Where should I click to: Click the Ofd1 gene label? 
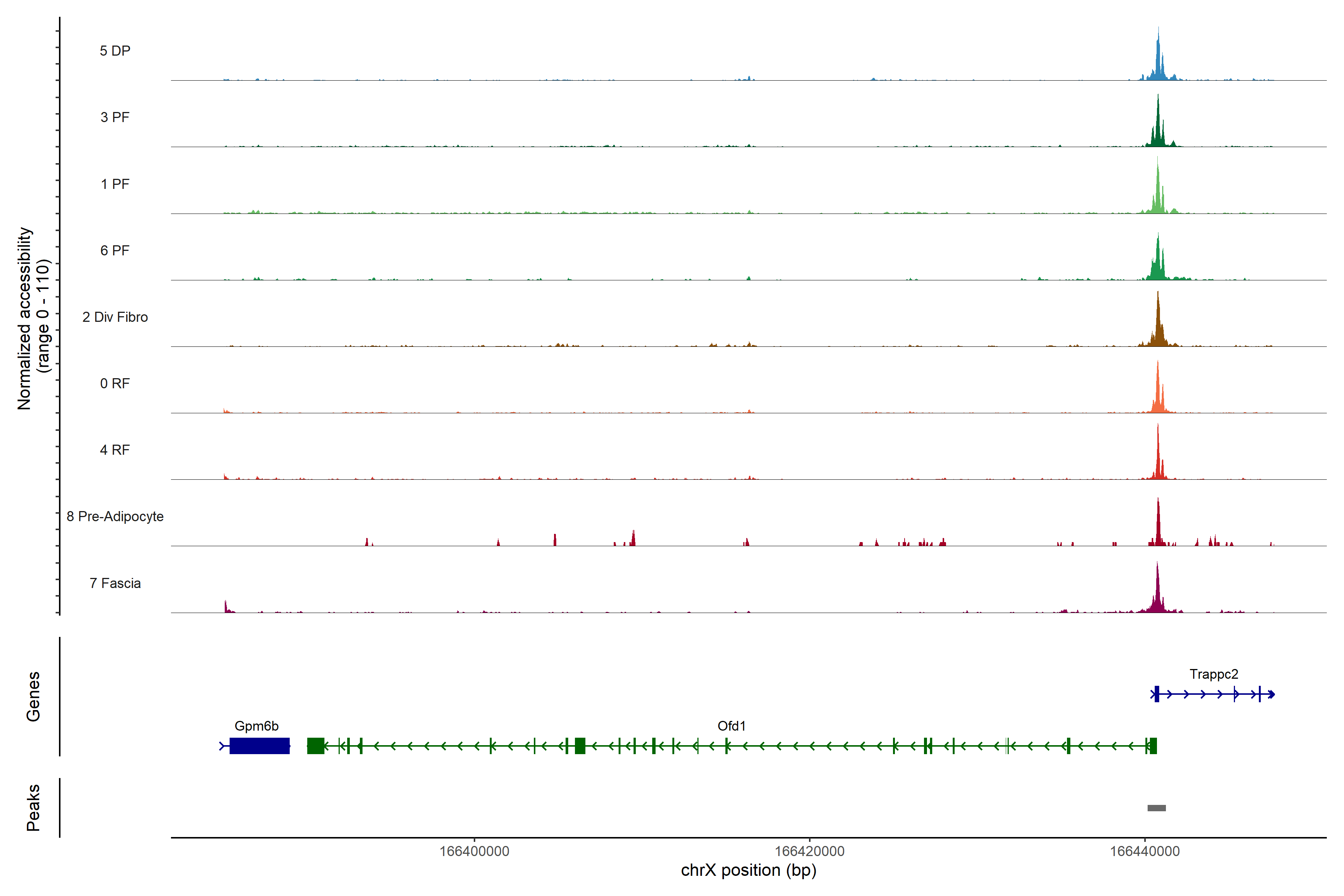[731, 726]
